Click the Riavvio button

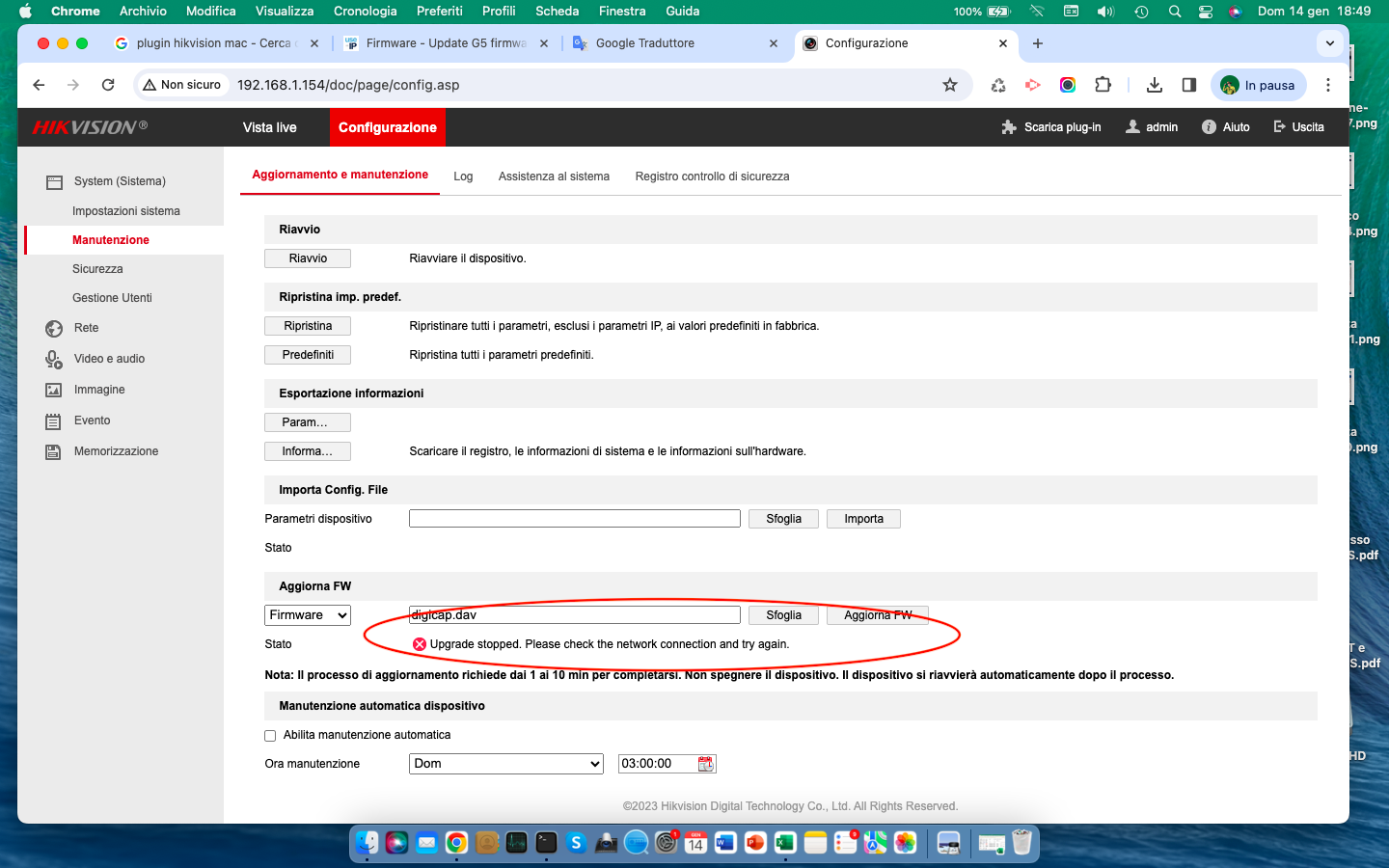[x=308, y=258]
